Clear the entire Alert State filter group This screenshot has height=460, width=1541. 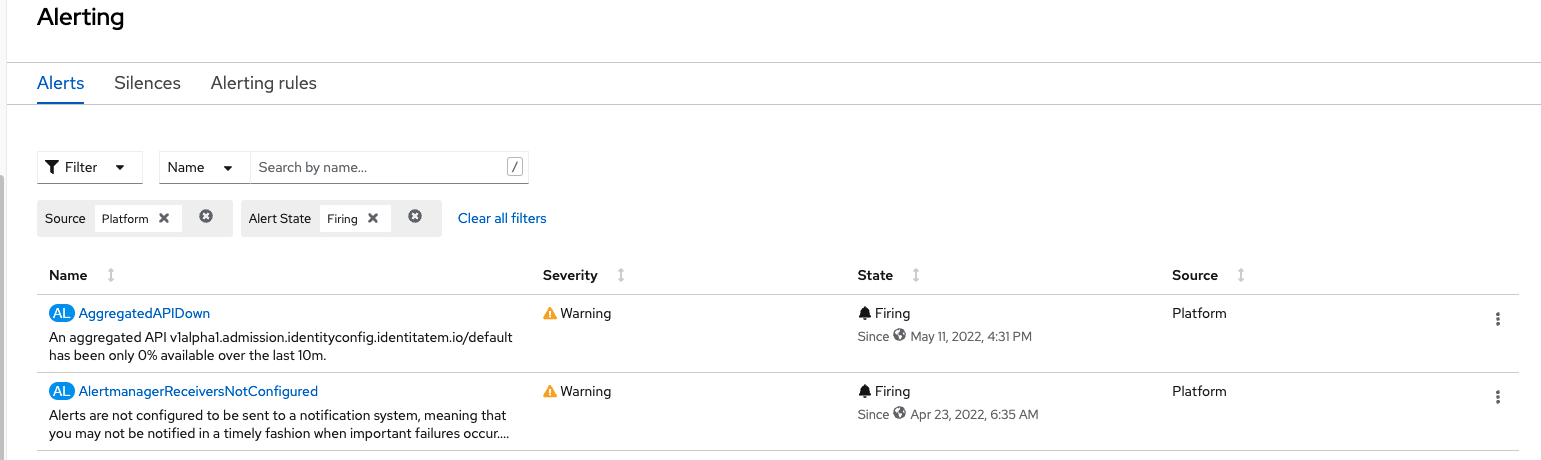[415, 216]
